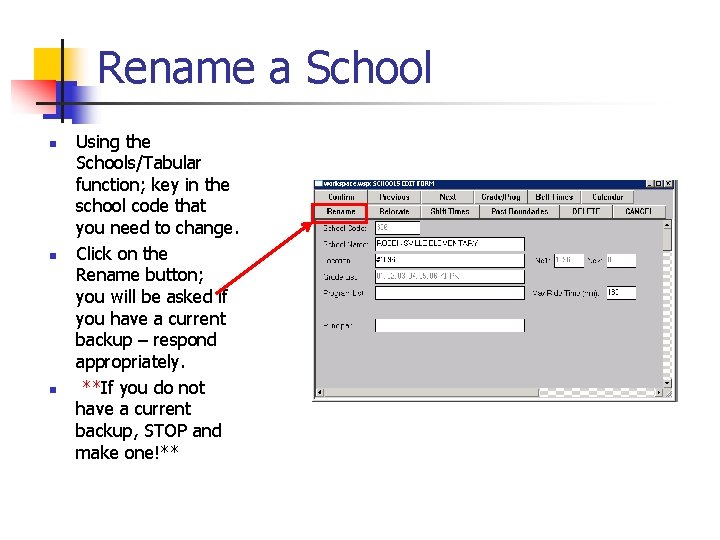
Task: Click into the Location field
Action: pyautogui.click(x=450, y=260)
